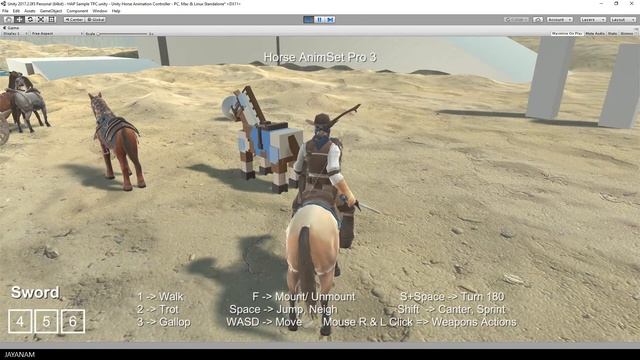Select the Rect transform tool
This screenshot has height=360, width=640.
[x=52, y=19]
